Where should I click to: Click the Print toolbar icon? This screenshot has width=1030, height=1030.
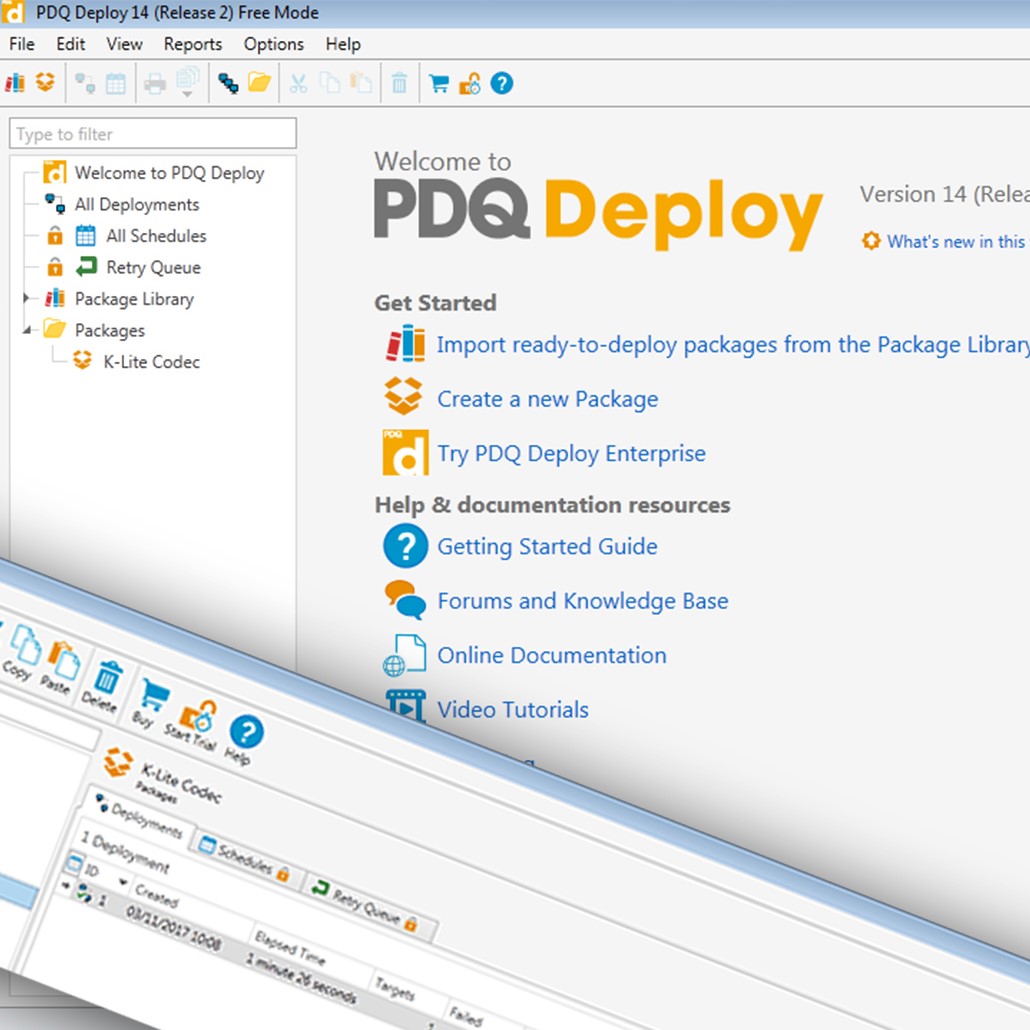tap(155, 83)
